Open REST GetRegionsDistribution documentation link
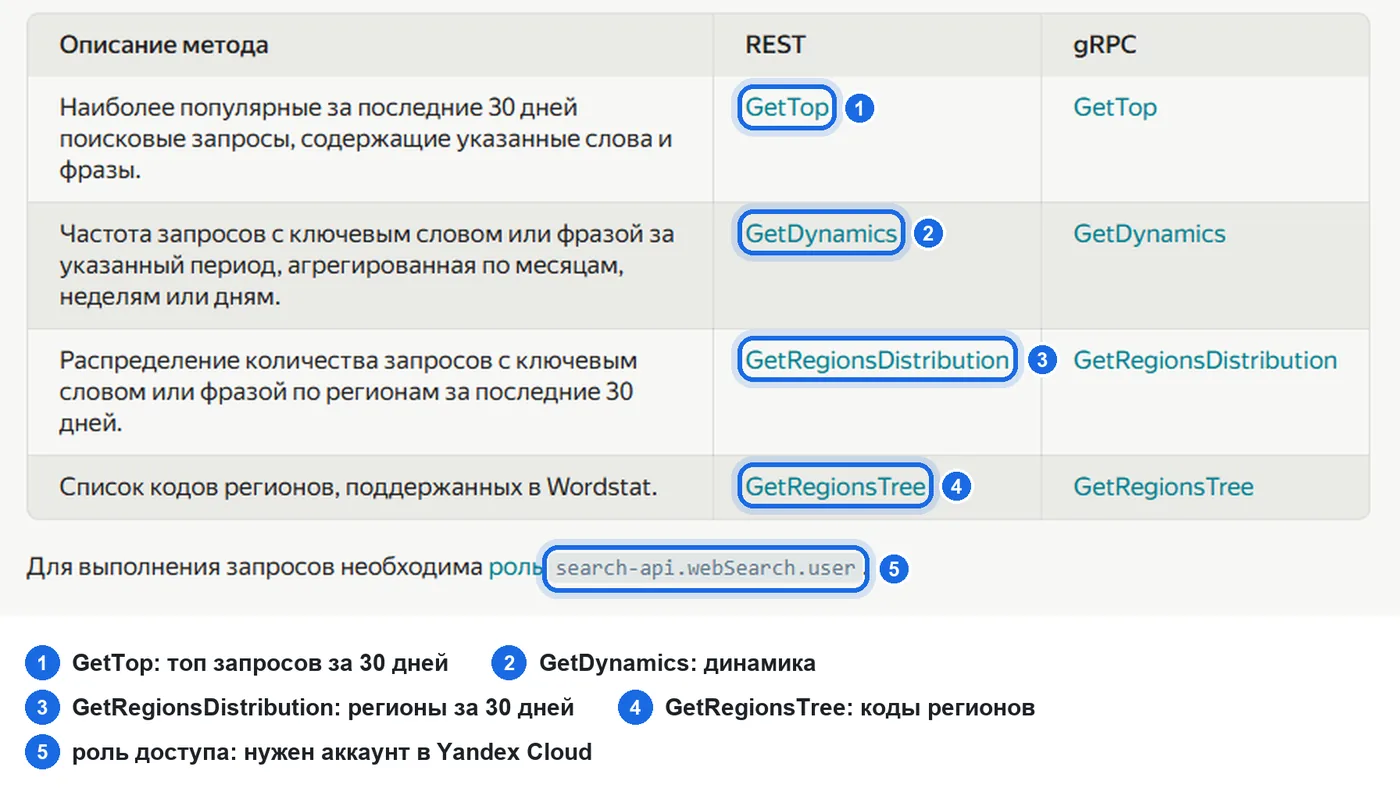The height and width of the screenshot is (799, 1400). [877, 360]
